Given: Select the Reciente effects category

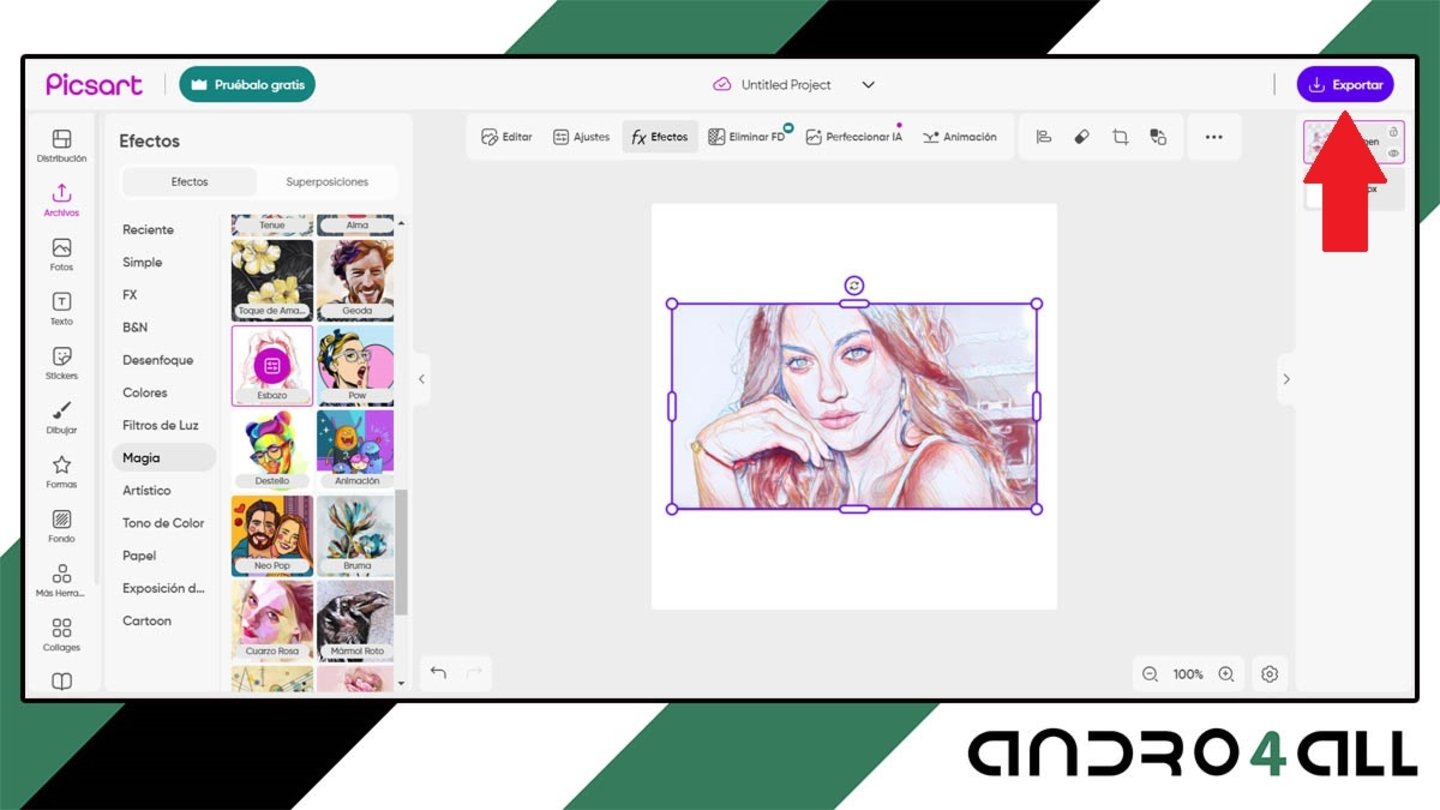Looking at the screenshot, I should pos(148,230).
